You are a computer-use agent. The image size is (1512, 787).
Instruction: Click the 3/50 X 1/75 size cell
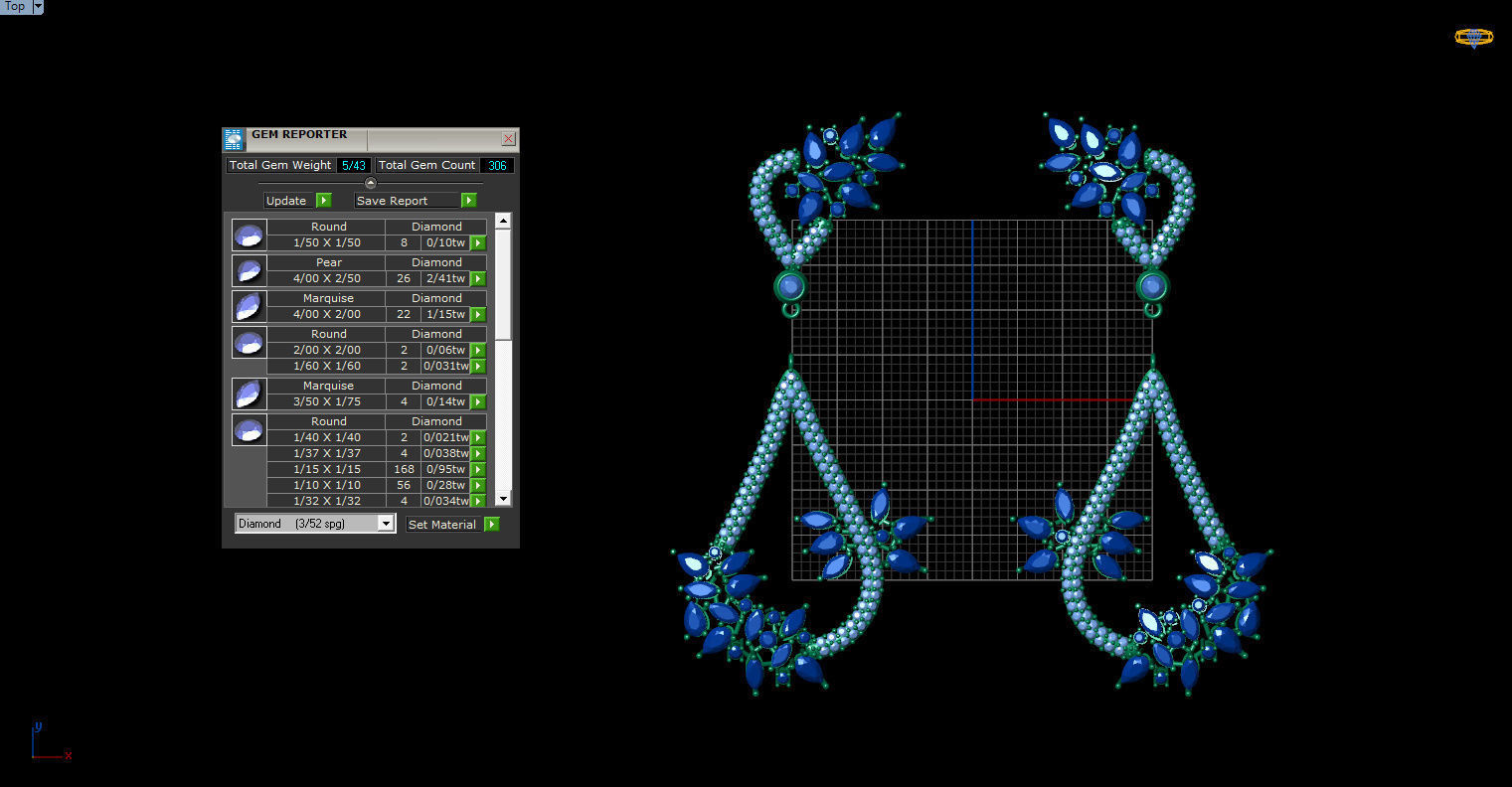click(x=327, y=401)
